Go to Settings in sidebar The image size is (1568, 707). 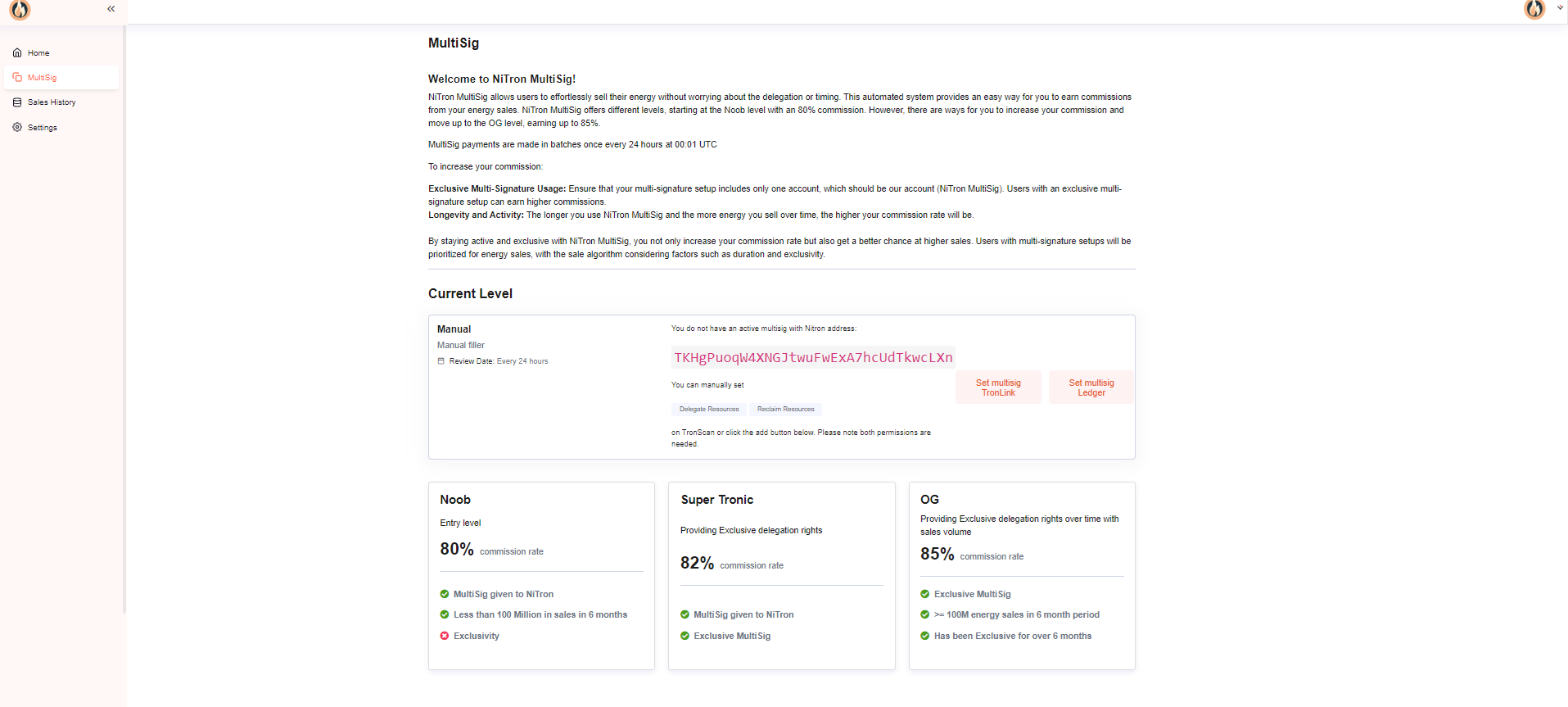pyautogui.click(x=61, y=128)
